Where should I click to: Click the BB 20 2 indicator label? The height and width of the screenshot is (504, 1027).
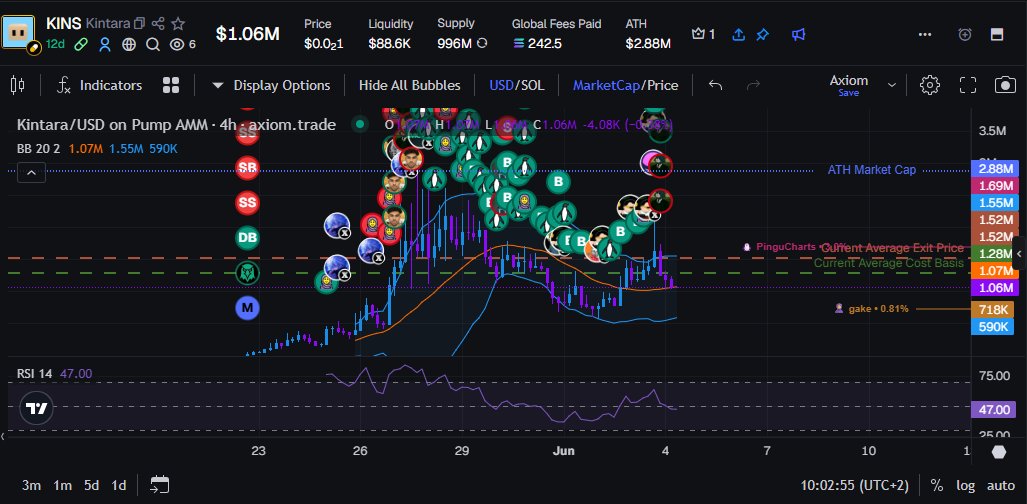tap(38, 149)
